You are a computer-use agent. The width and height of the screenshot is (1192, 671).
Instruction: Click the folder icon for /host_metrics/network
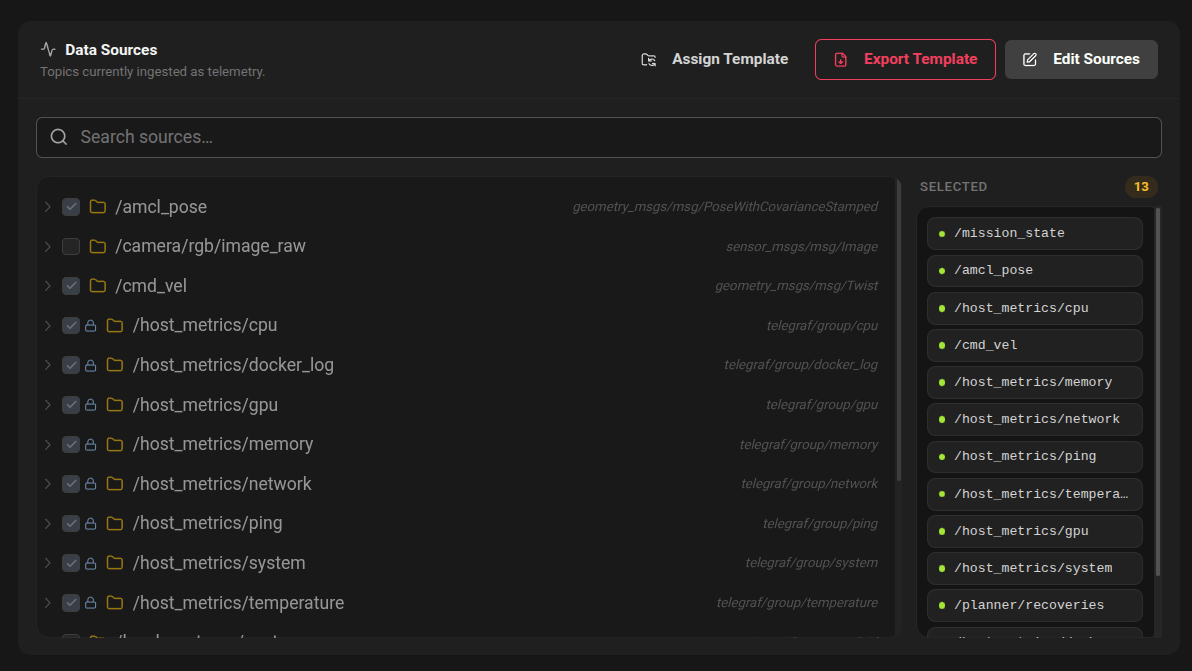115,484
